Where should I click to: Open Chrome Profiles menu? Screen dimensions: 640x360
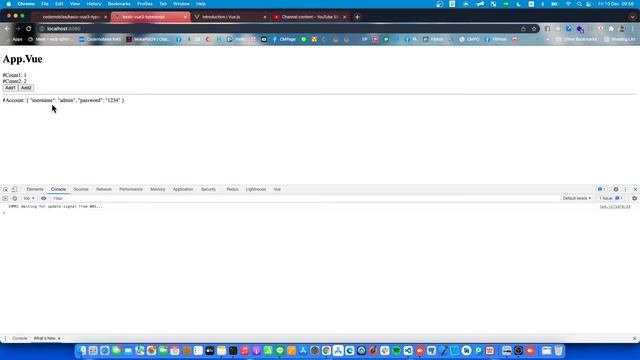[x=144, y=4]
